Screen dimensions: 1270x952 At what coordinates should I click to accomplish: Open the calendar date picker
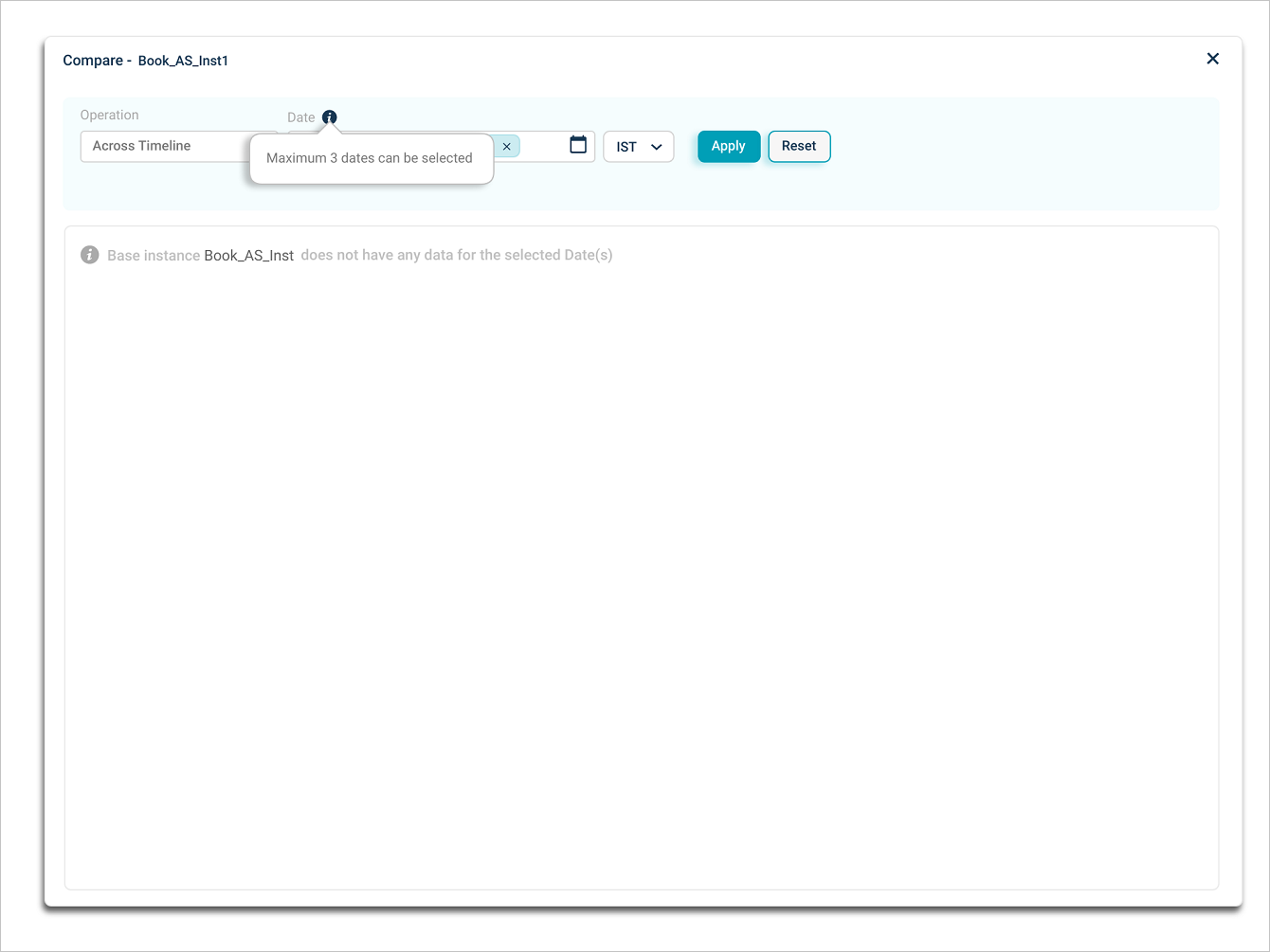[x=578, y=145]
